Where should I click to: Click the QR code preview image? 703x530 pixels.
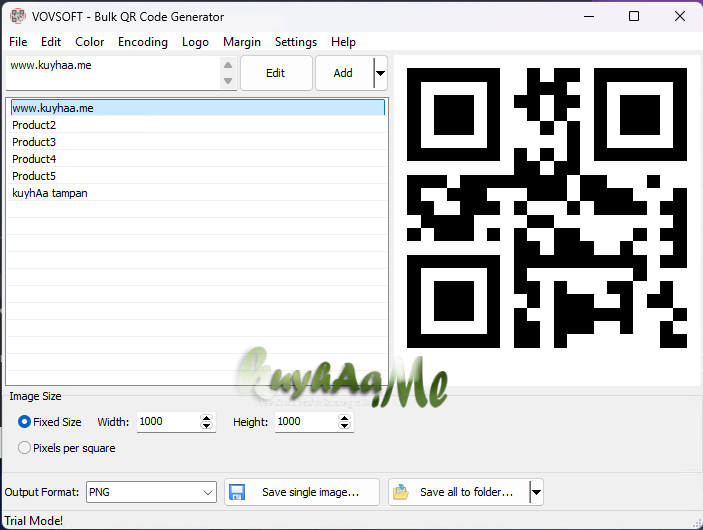[x=547, y=208]
